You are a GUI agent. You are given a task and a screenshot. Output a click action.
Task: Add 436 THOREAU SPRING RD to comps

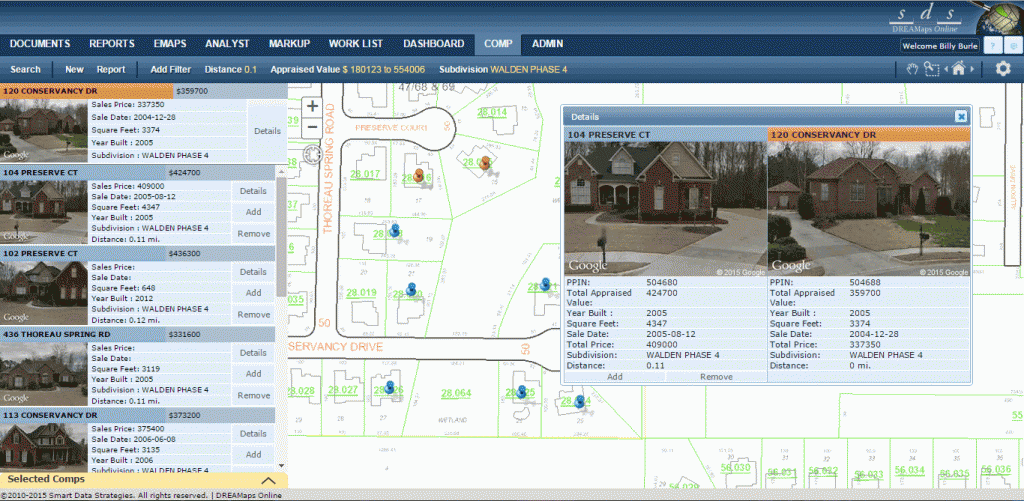[253, 374]
